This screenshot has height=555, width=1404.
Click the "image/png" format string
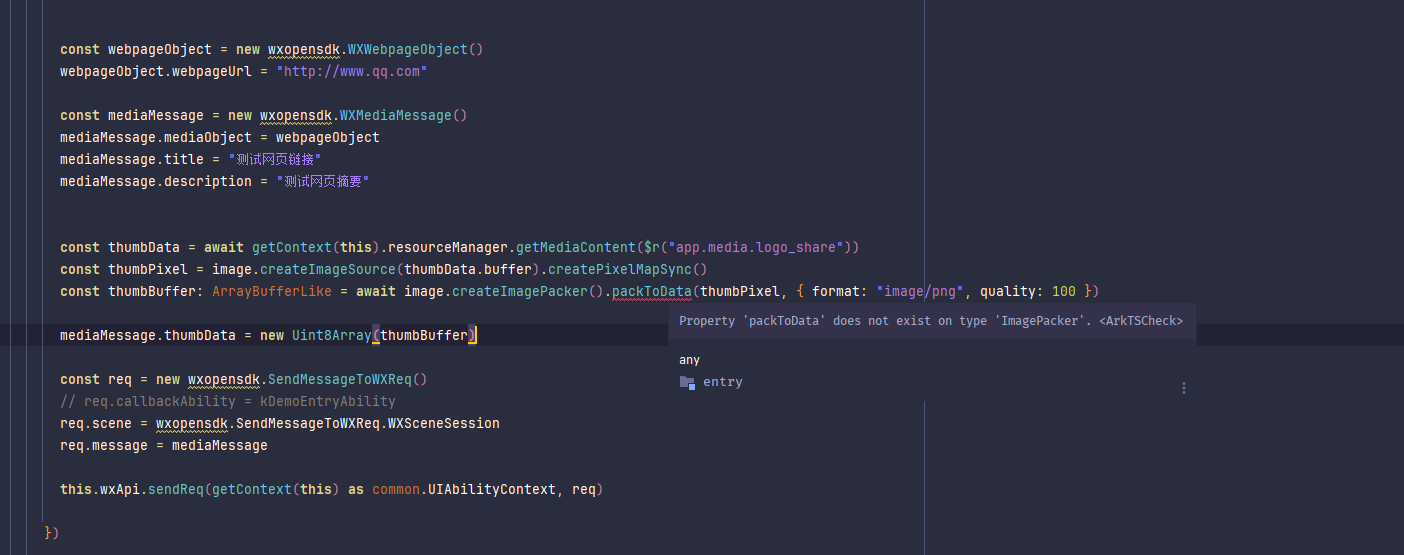coord(920,292)
